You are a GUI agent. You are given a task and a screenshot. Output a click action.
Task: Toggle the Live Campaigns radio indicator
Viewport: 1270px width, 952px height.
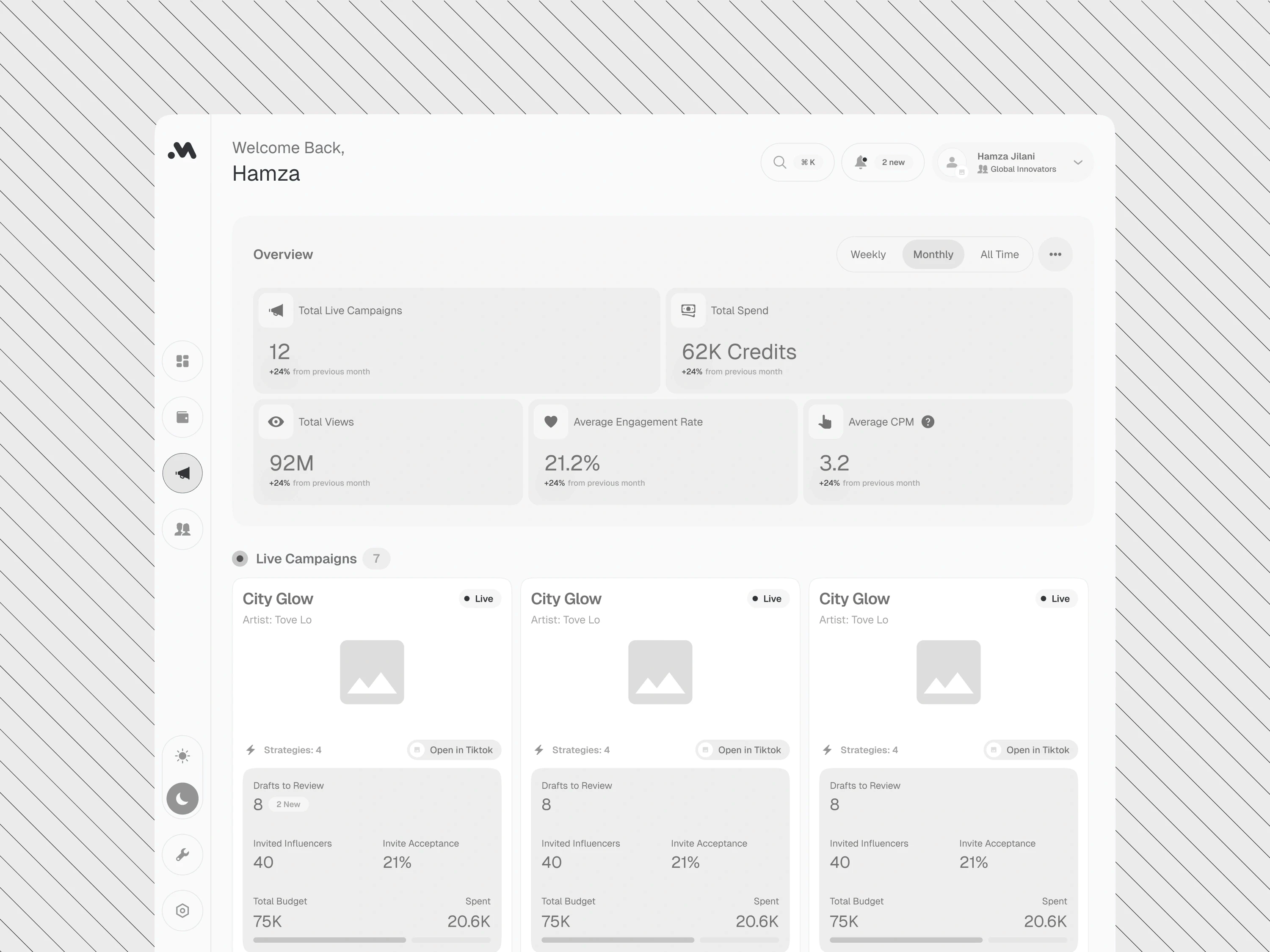(x=240, y=559)
